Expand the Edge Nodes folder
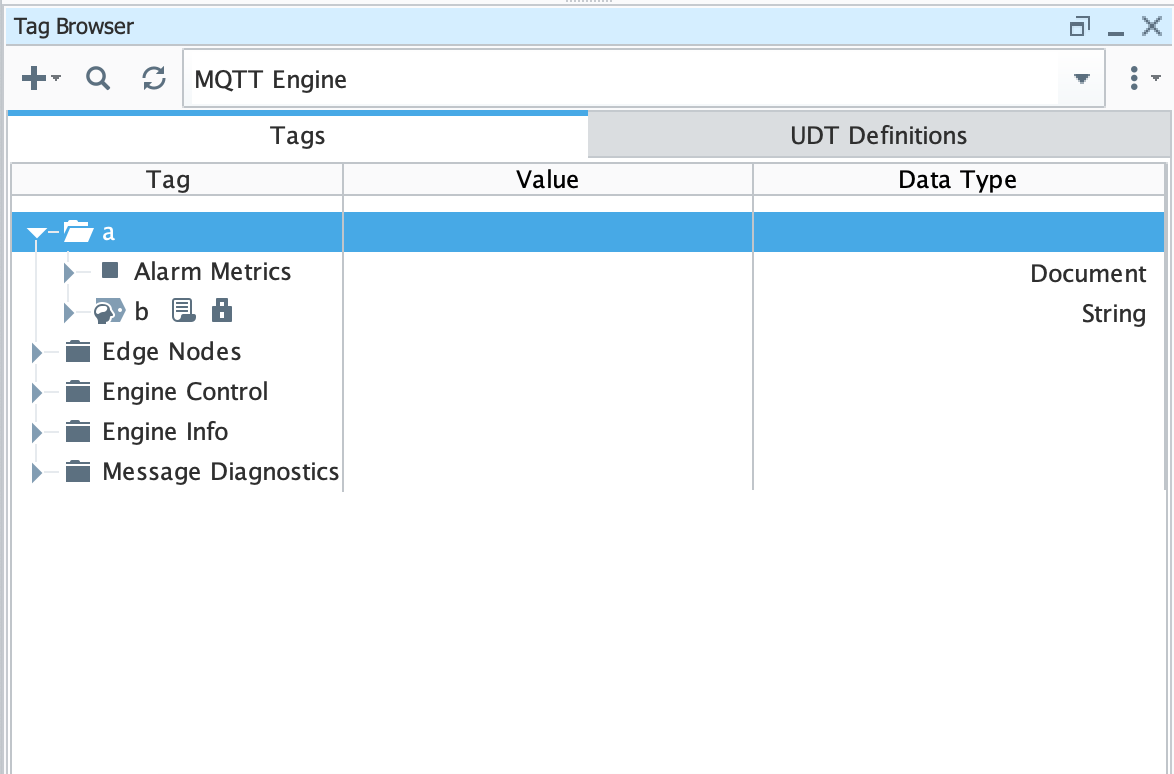This screenshot has width=1174, height=774. point(37,352)
